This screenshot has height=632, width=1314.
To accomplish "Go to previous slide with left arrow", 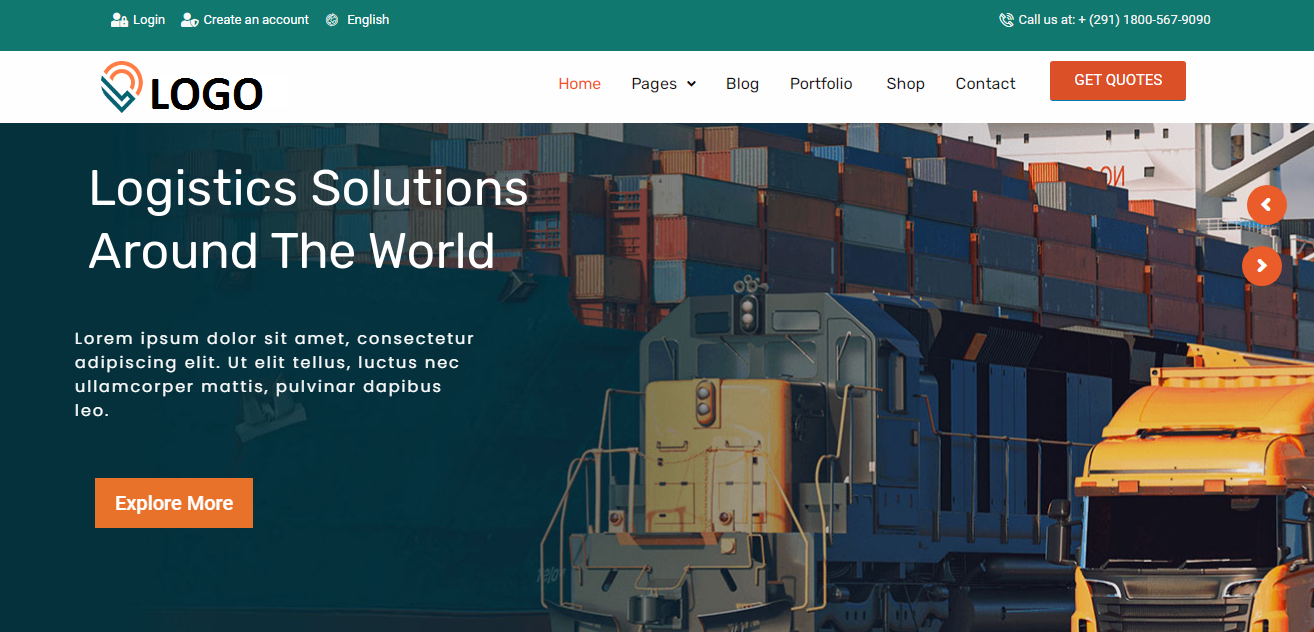I will [1267, 205].
